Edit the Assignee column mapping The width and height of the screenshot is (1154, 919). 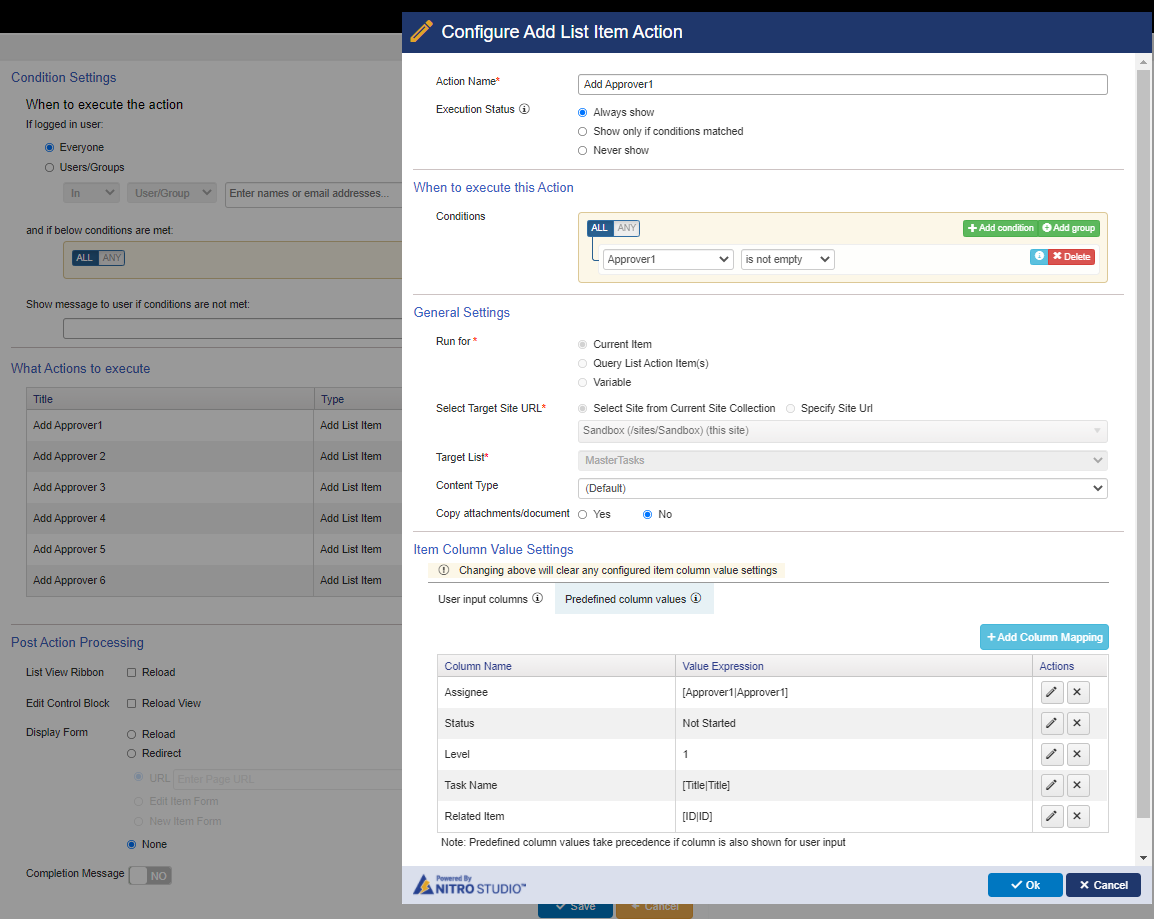(1052, 692)
